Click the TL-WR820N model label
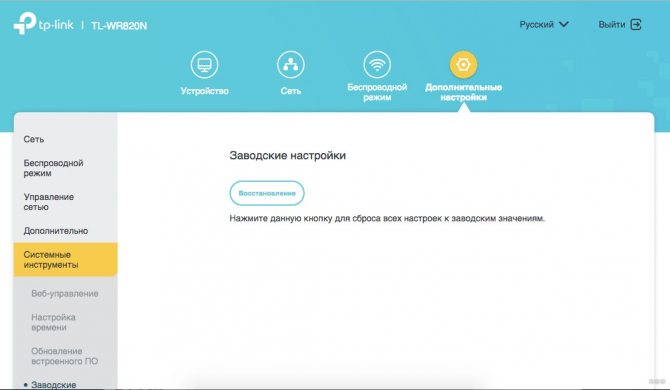670x390 pixels. coord(119,26)
